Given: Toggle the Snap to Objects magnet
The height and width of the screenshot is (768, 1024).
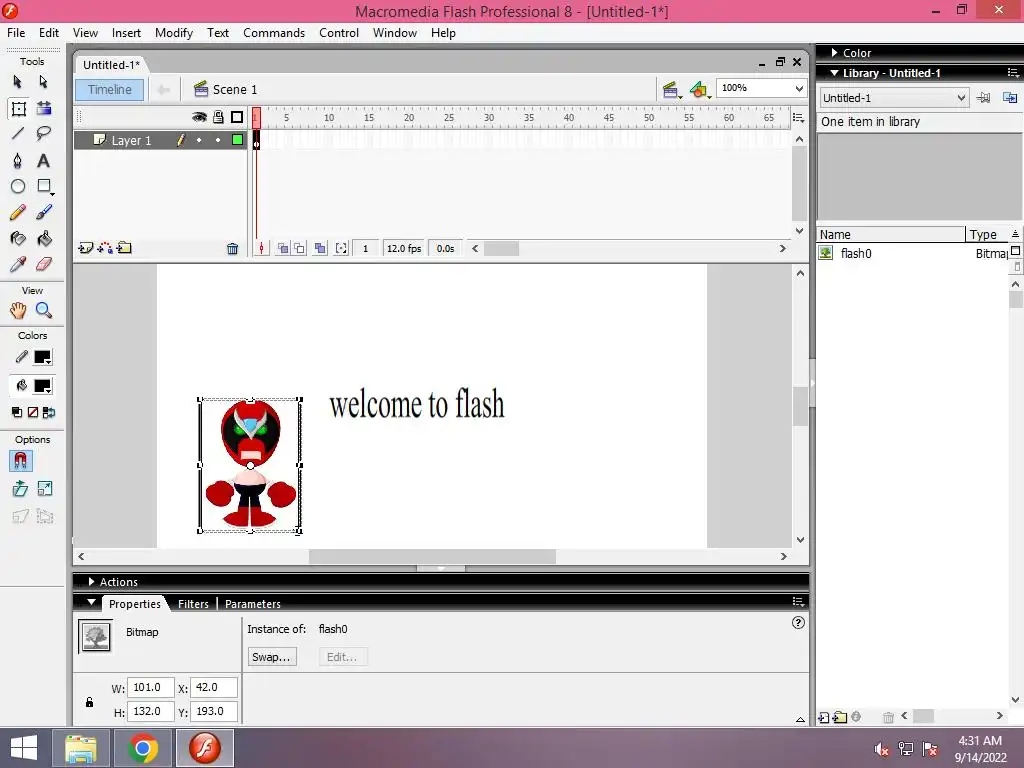Looking at the screenshot, I should [x=20, y=461].
